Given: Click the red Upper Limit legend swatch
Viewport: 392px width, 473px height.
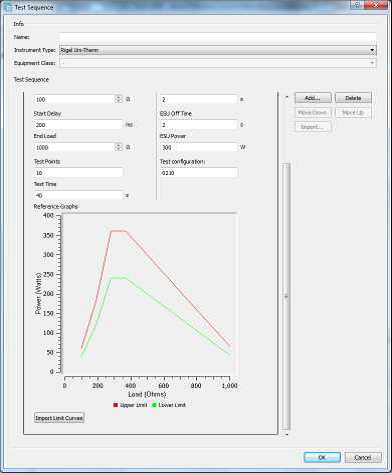Looking at the screenshot, I should point(116,405).
